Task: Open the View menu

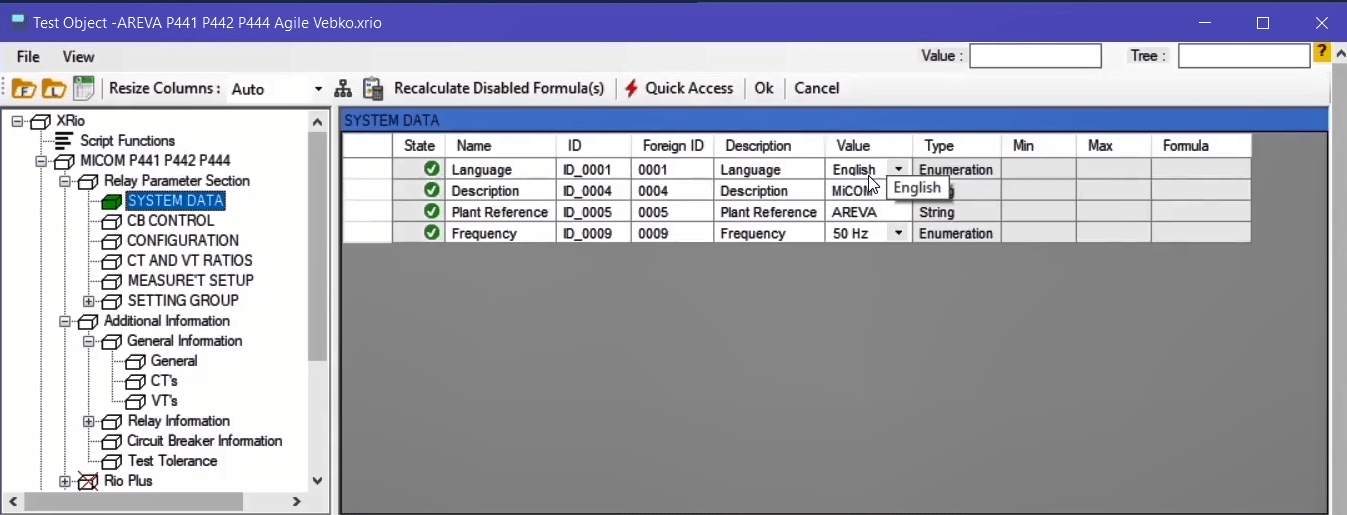Action: tap(78, 57)
